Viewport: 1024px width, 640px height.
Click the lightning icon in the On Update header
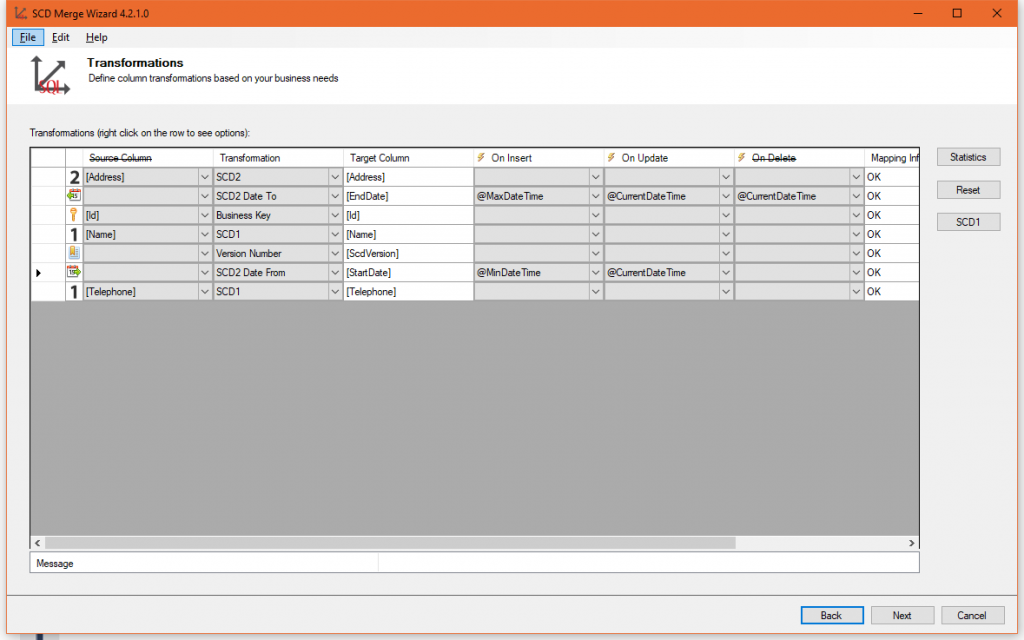click(610, 157)
